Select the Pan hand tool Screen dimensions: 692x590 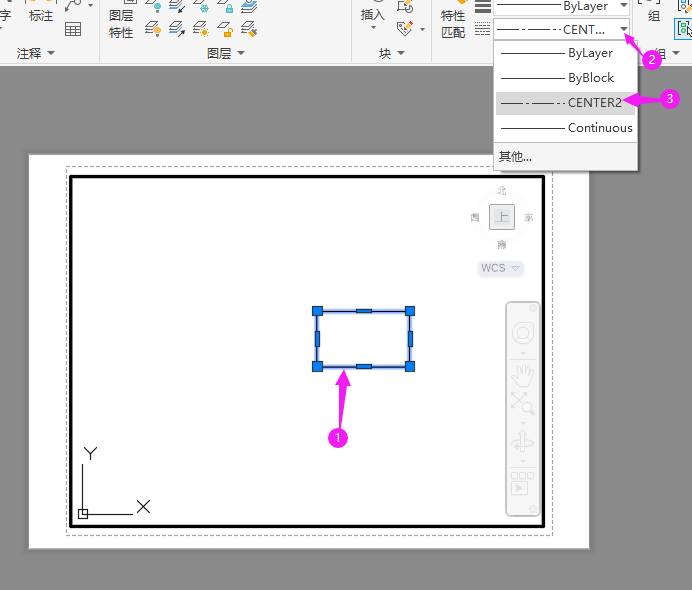(x=523, y=376)
